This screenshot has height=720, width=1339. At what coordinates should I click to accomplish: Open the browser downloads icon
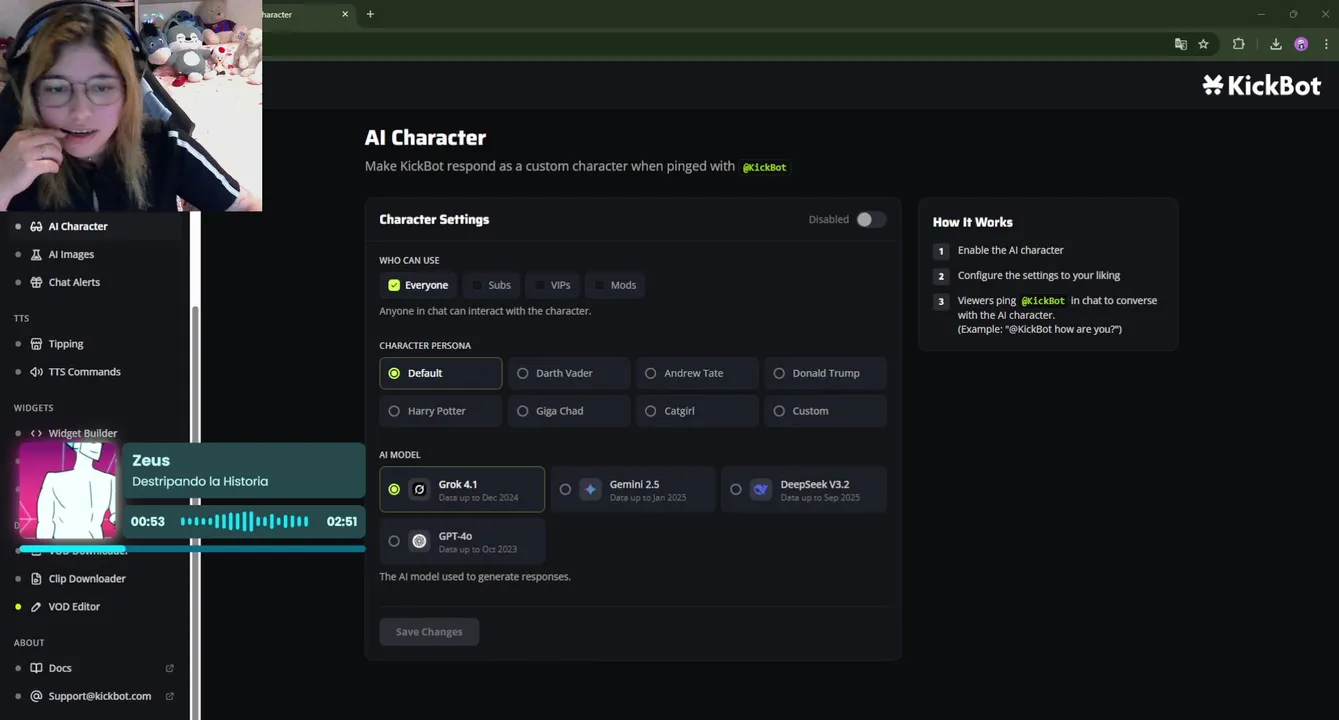(x=1276, y=44)
